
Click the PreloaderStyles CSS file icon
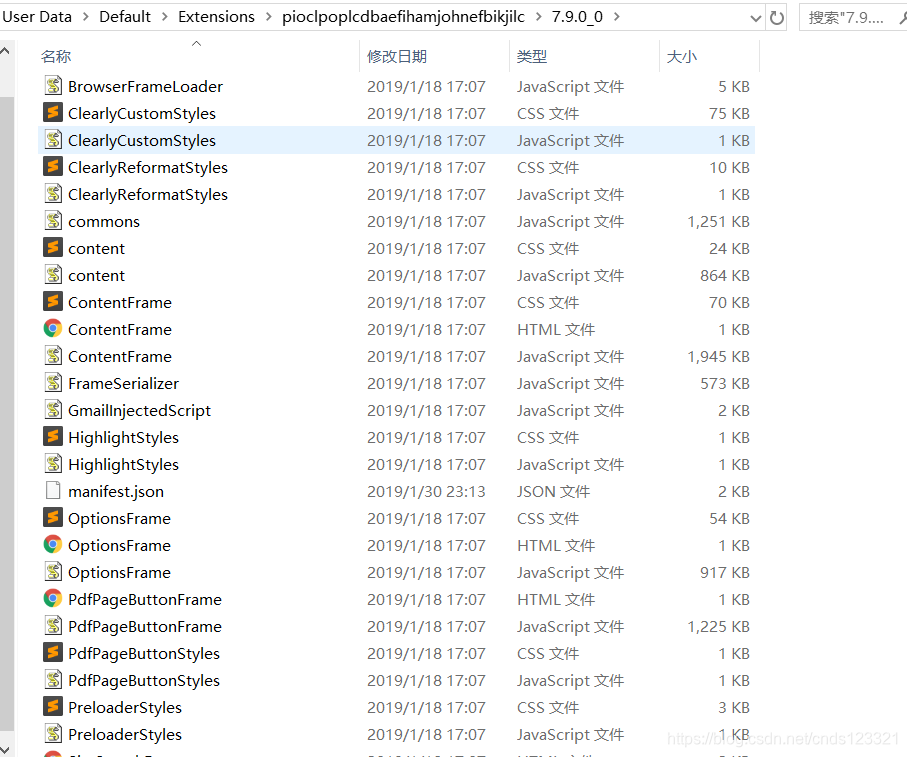pos(53,707)
